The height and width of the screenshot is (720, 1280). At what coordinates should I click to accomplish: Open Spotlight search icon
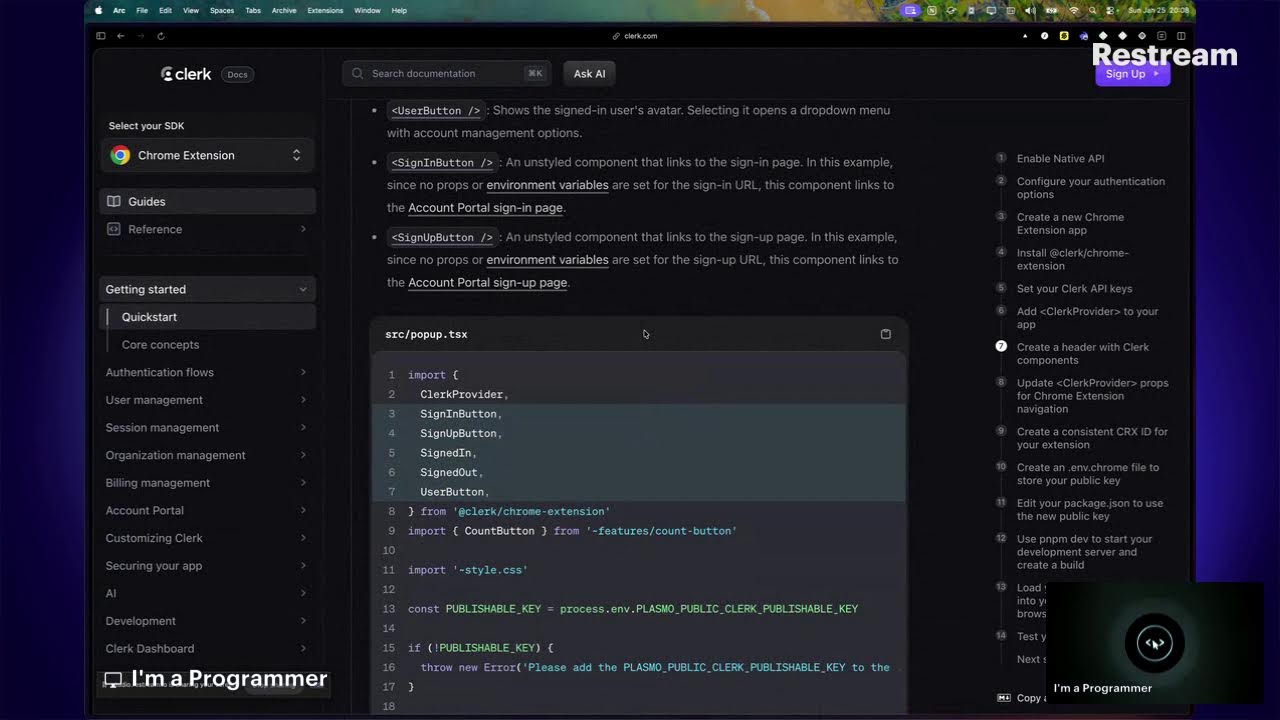tap(1093, 10)
